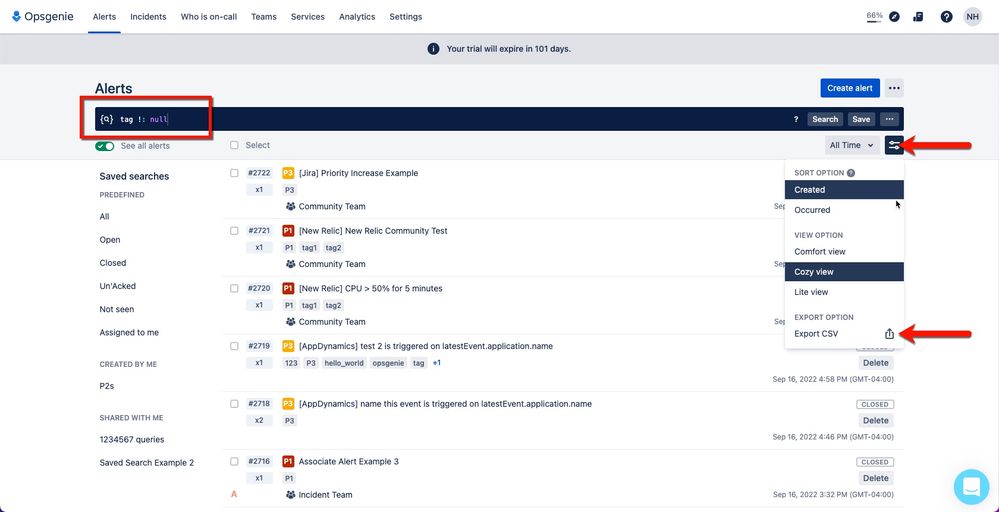The image size is (999, 512).
Task: Click the query braces search icon
Action: 106,119
